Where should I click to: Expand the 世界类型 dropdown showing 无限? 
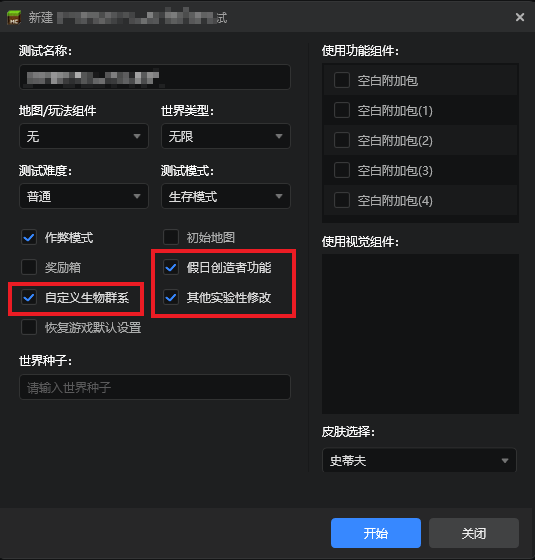point(226,136)
